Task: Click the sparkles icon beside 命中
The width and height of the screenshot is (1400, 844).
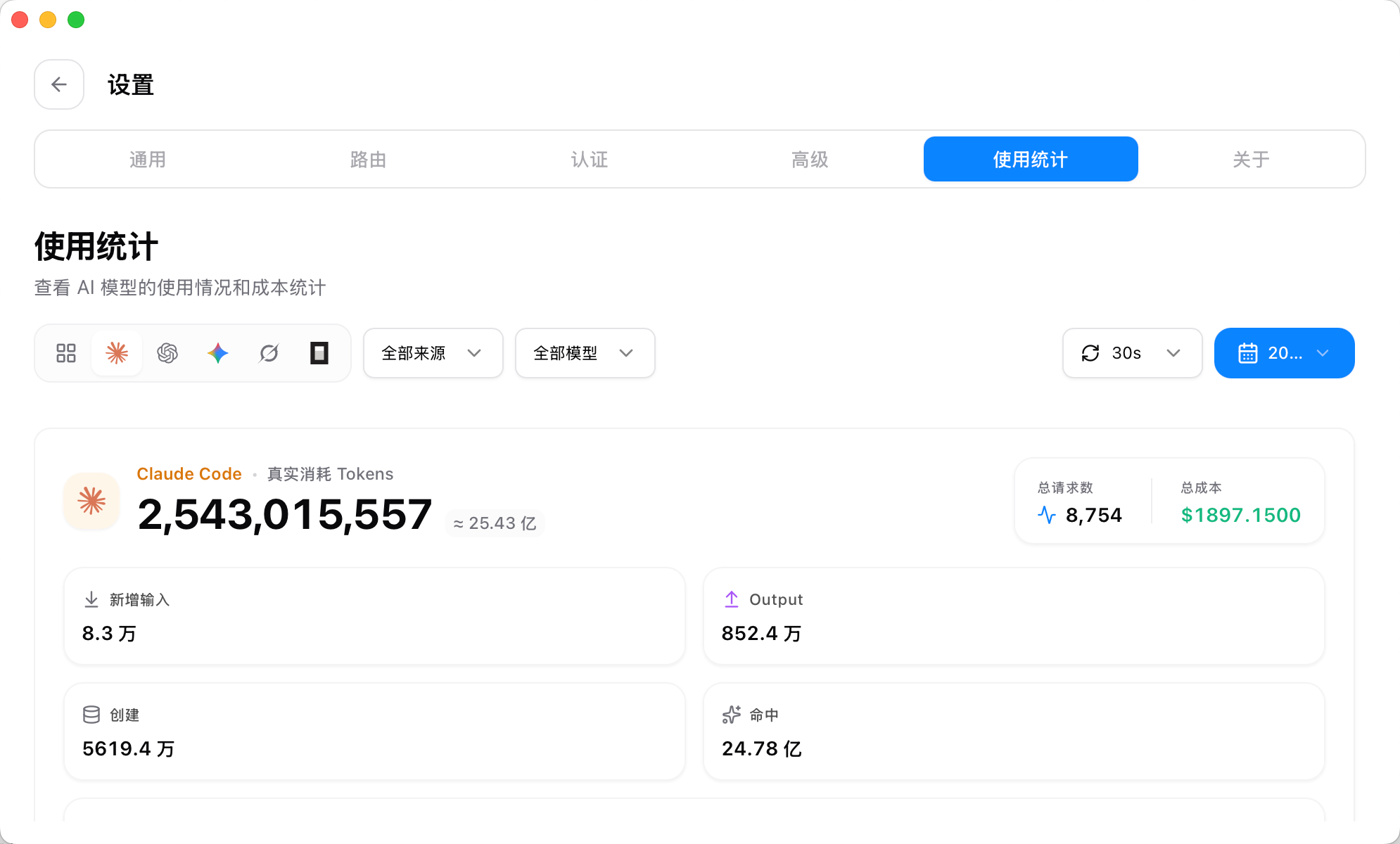Action: point(732,715)
